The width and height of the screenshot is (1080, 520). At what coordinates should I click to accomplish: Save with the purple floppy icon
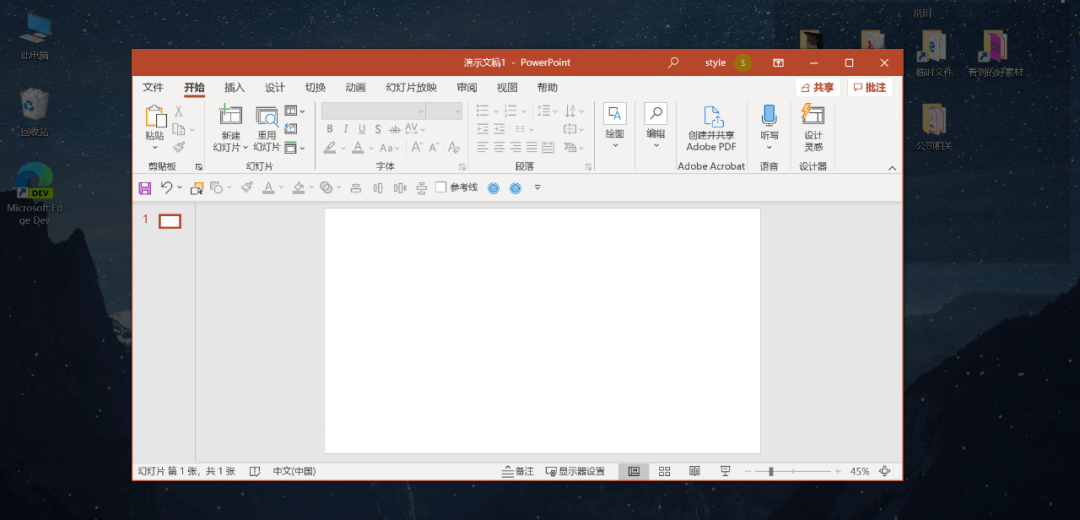coord(145,187)
